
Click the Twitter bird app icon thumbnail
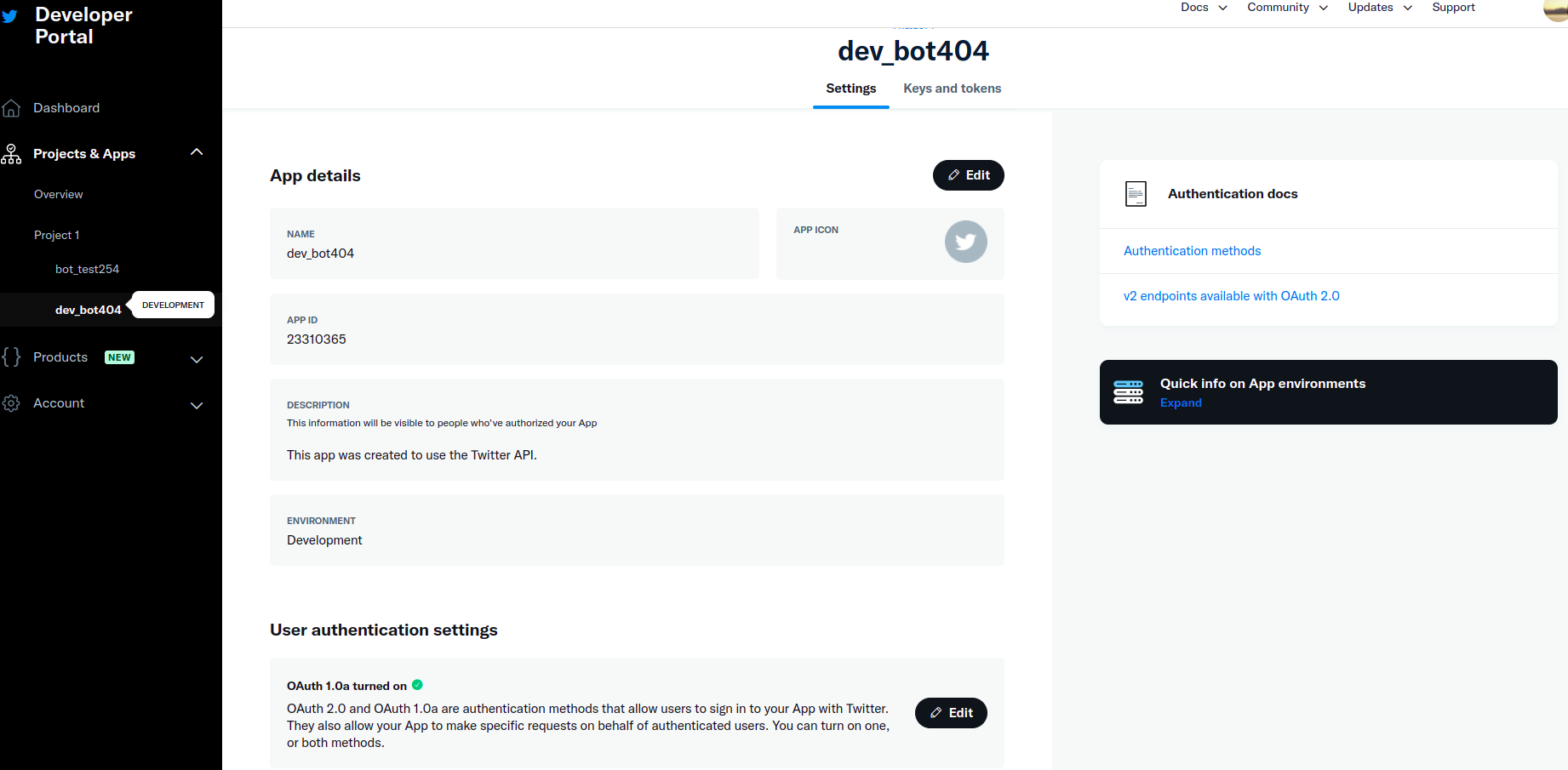click(x=965, y=242)
